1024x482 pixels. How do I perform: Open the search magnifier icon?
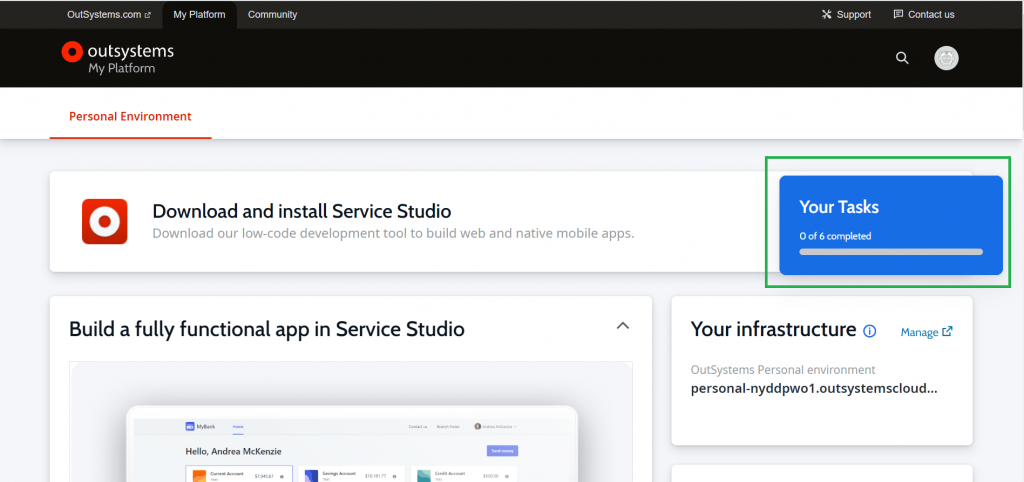902,58
